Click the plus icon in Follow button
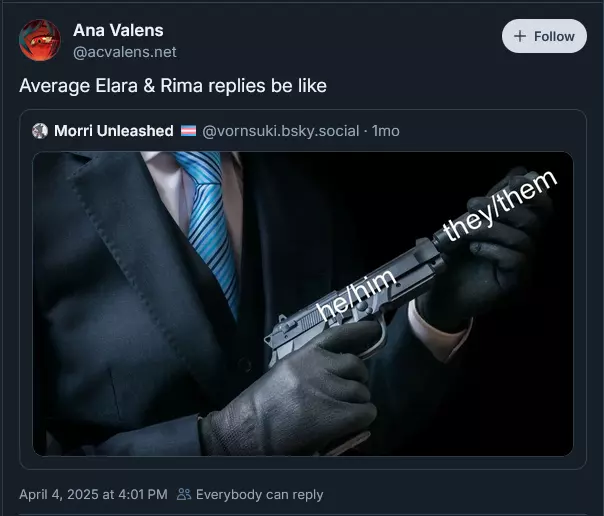Viewport: 604px width, 516px height. (x=520, y=36)
